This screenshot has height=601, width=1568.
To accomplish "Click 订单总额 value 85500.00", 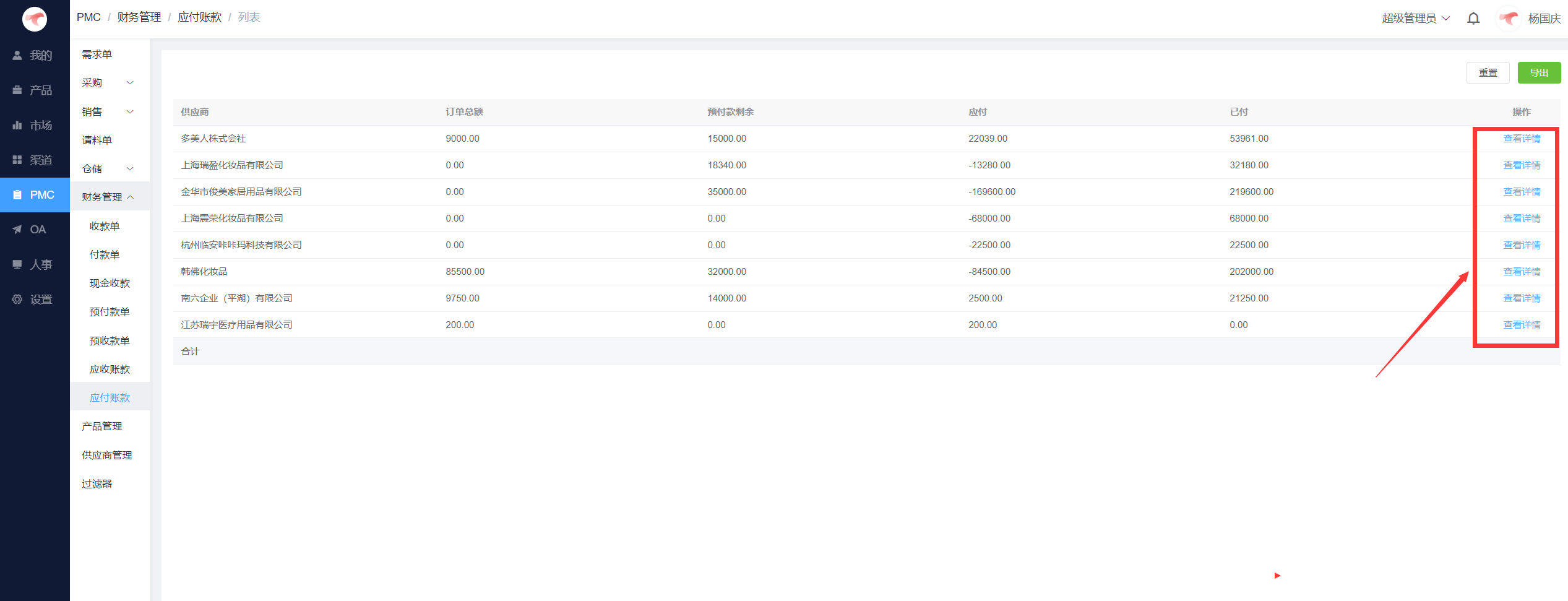I will [x=465, y=272].
